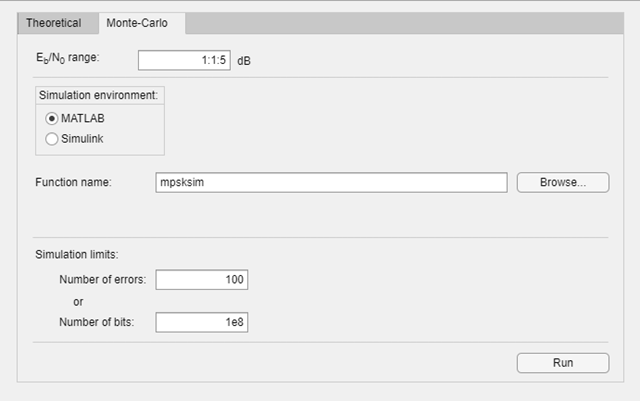
Task: Click the "or" text between limits
Action: (80, 301)
